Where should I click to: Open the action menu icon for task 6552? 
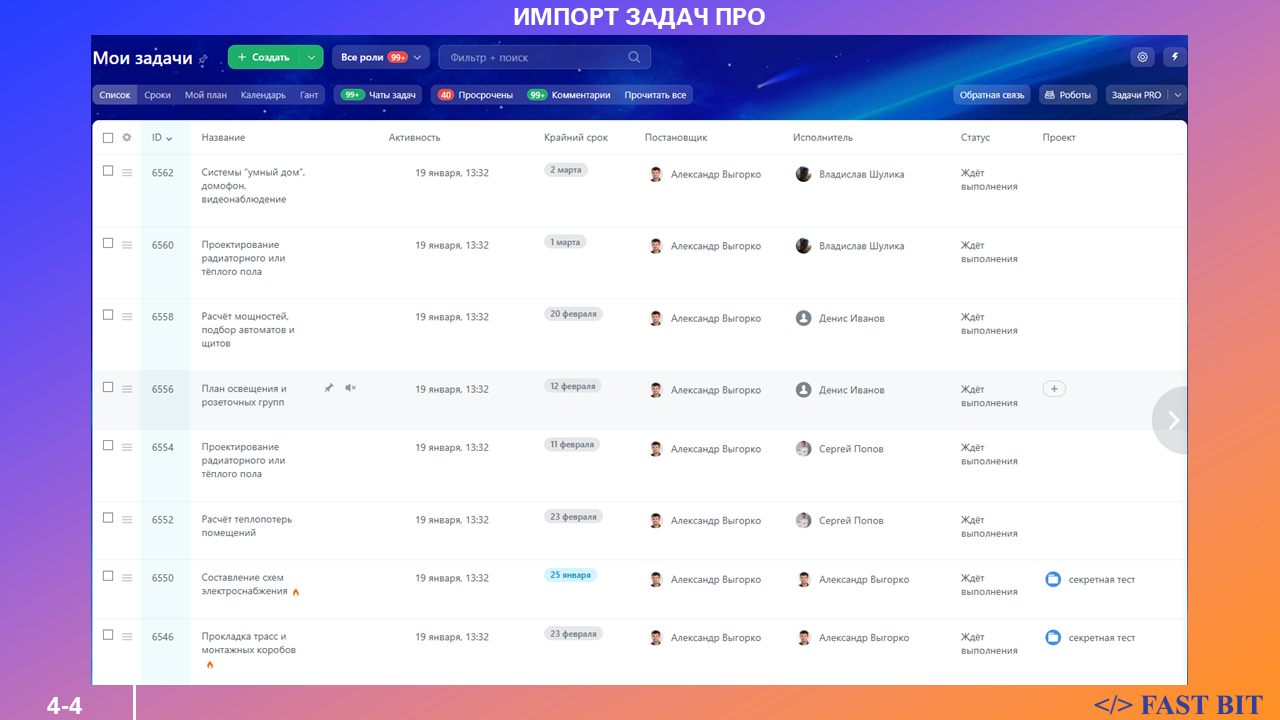[x=127, y=519]
